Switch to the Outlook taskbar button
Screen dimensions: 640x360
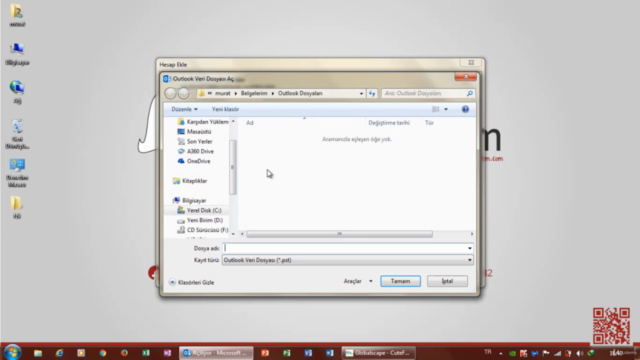coord(216,353)
